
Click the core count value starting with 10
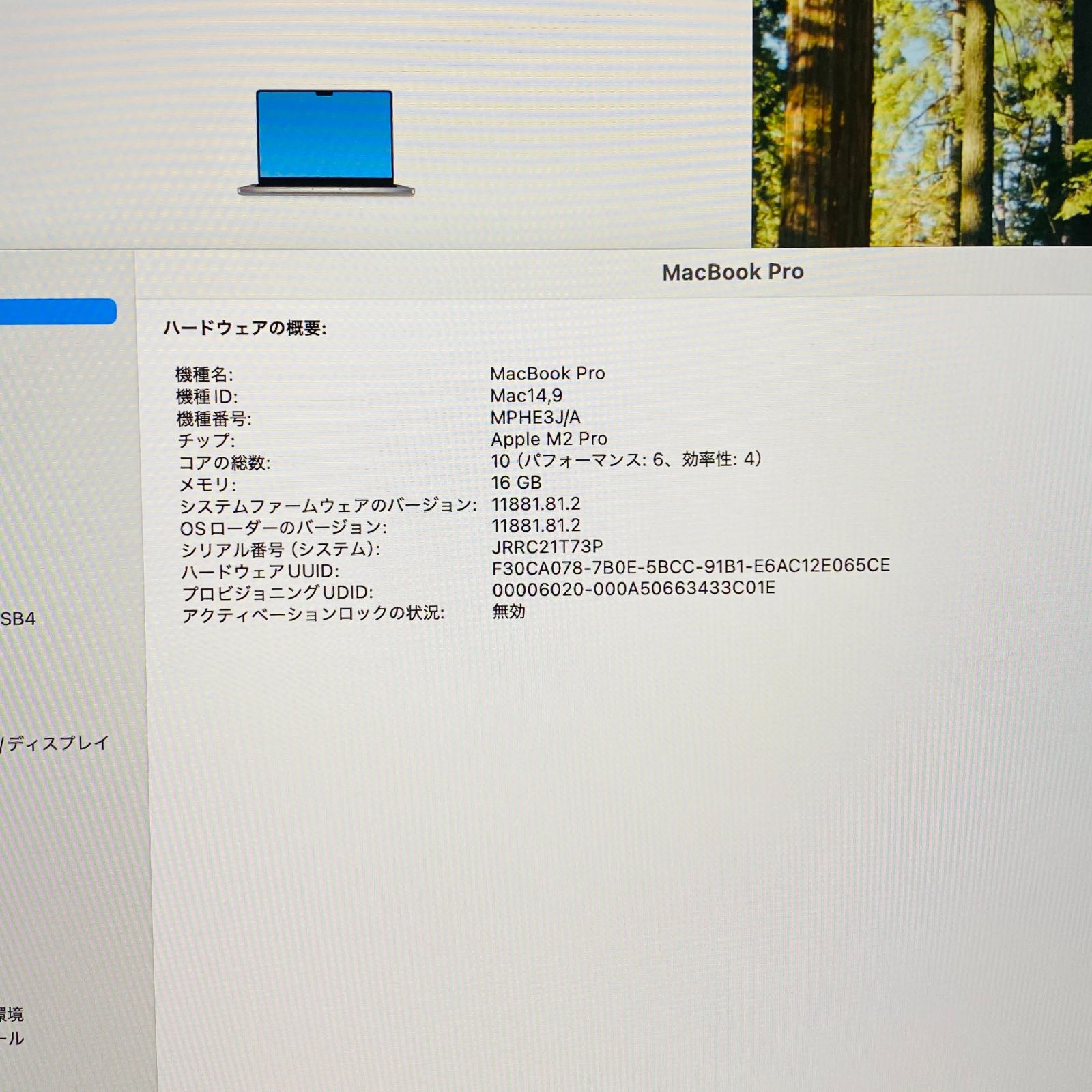coord(626,460)
